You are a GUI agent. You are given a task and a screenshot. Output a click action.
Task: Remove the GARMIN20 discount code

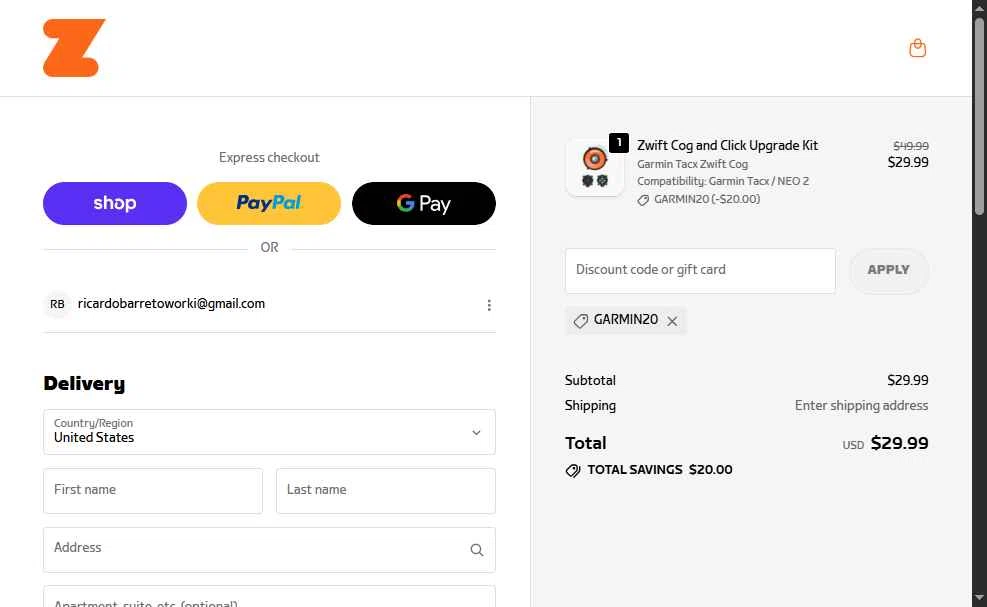click(672, 321)
